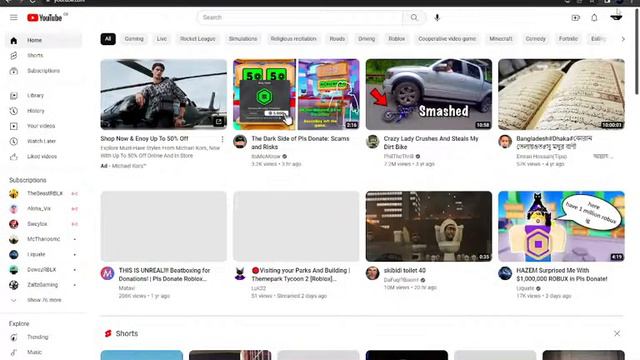Screen dimensions: 640x360
Task: Open the account avatar menu
Action: [616, 17]
